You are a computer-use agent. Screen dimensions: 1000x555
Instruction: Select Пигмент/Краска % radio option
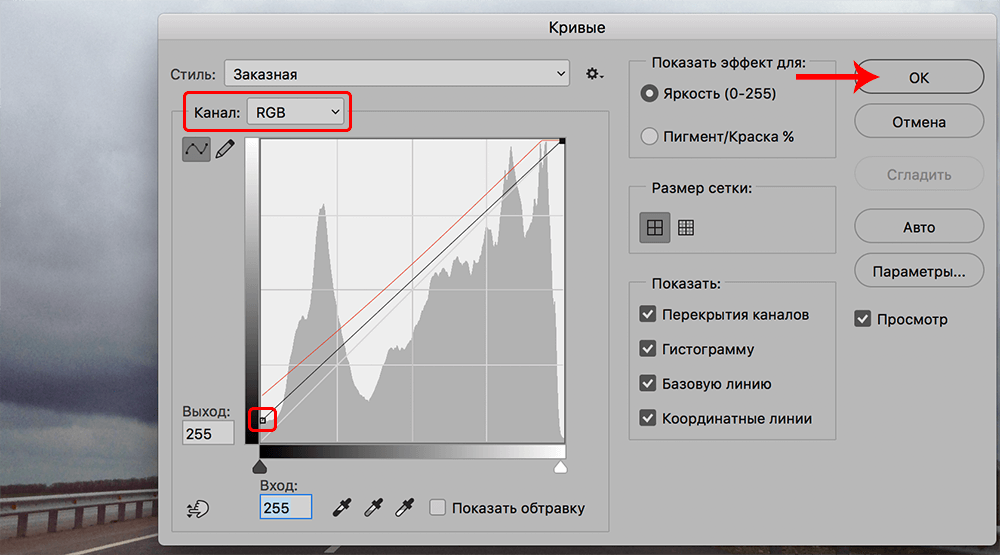(649, 136)
